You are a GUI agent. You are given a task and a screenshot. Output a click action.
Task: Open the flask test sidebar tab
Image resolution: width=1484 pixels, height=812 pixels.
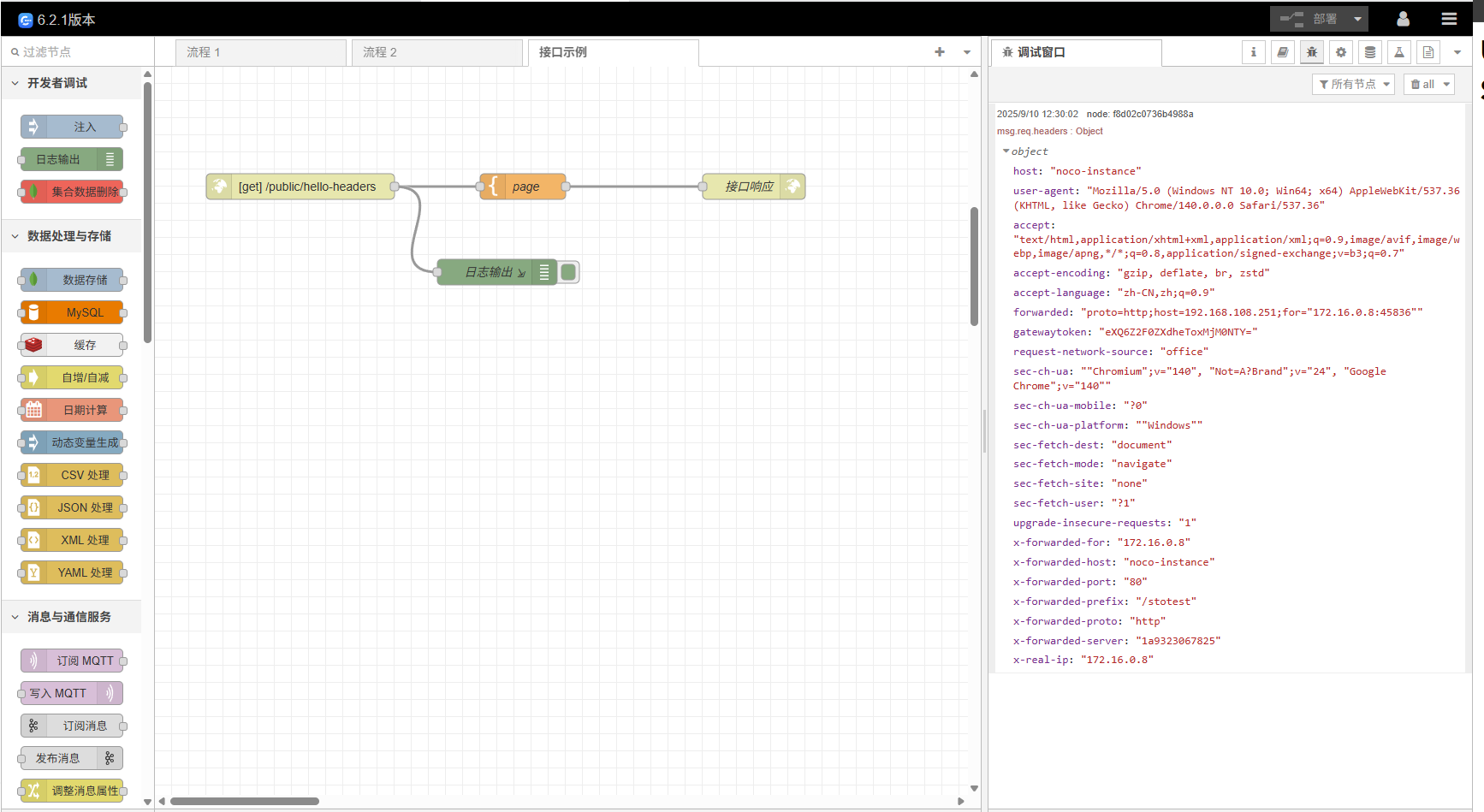pos(1399,52)
